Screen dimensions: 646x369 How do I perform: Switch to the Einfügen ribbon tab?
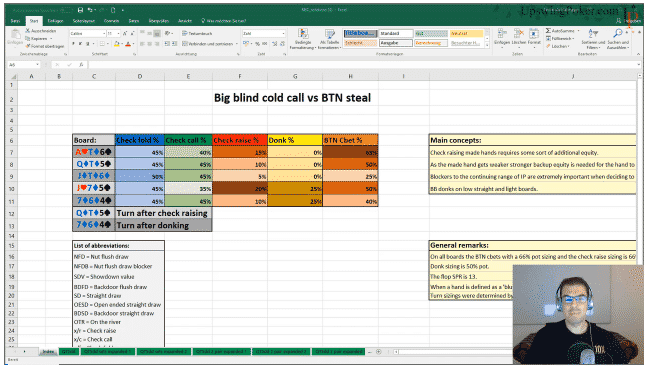click(x=55, y=21)
